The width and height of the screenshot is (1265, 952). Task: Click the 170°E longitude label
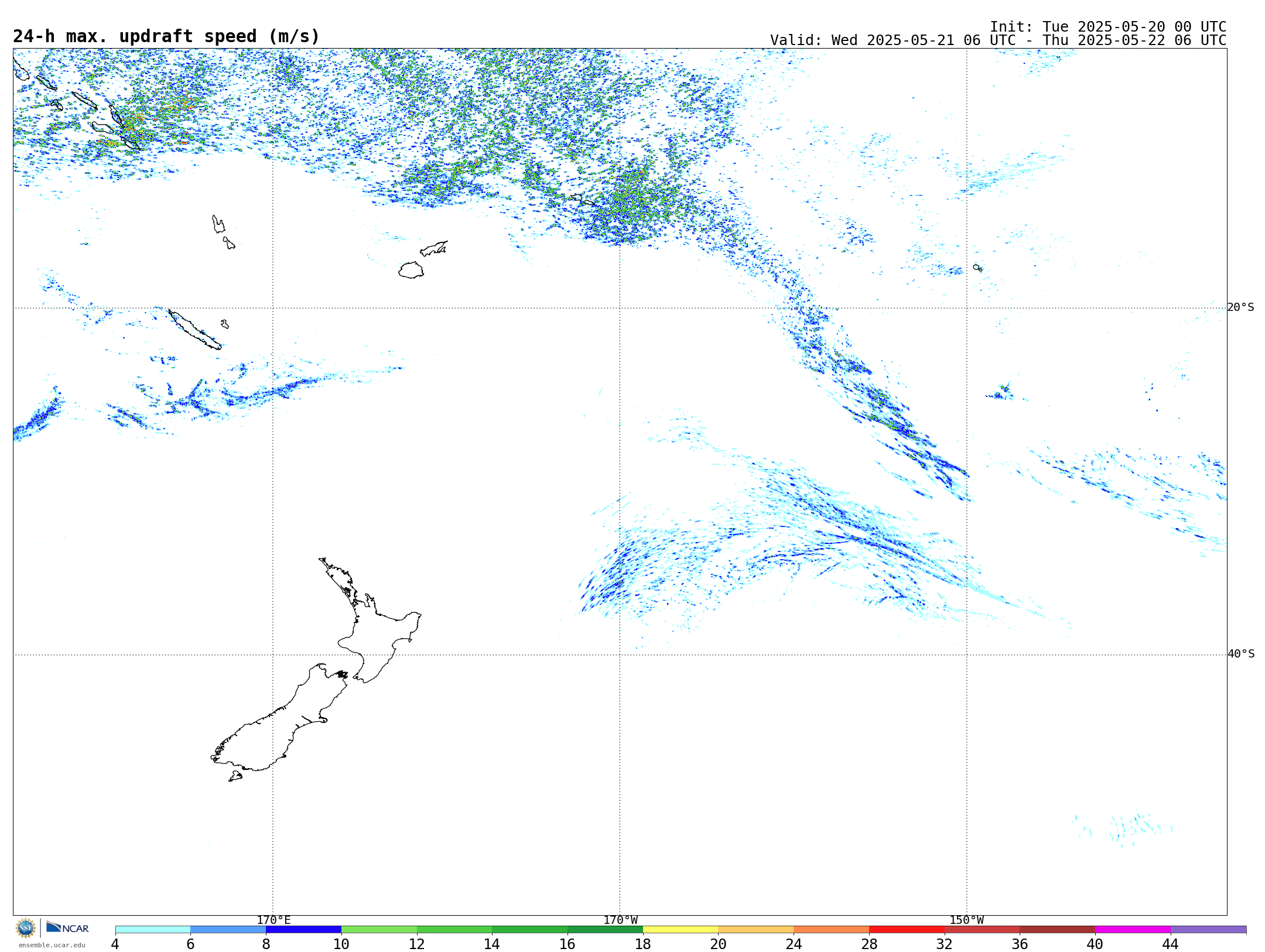(273, 920)
